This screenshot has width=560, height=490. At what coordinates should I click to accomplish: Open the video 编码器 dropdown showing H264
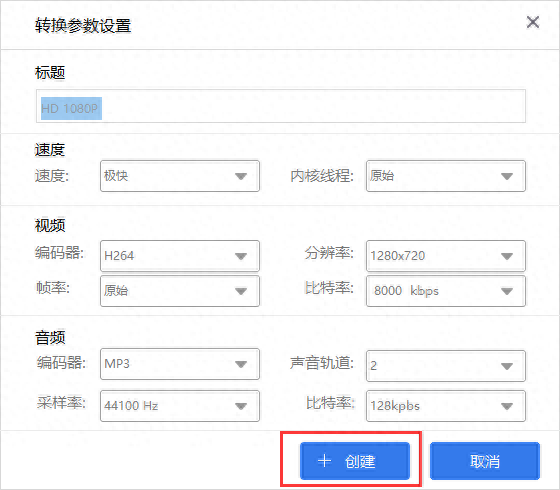click(180, 256)
